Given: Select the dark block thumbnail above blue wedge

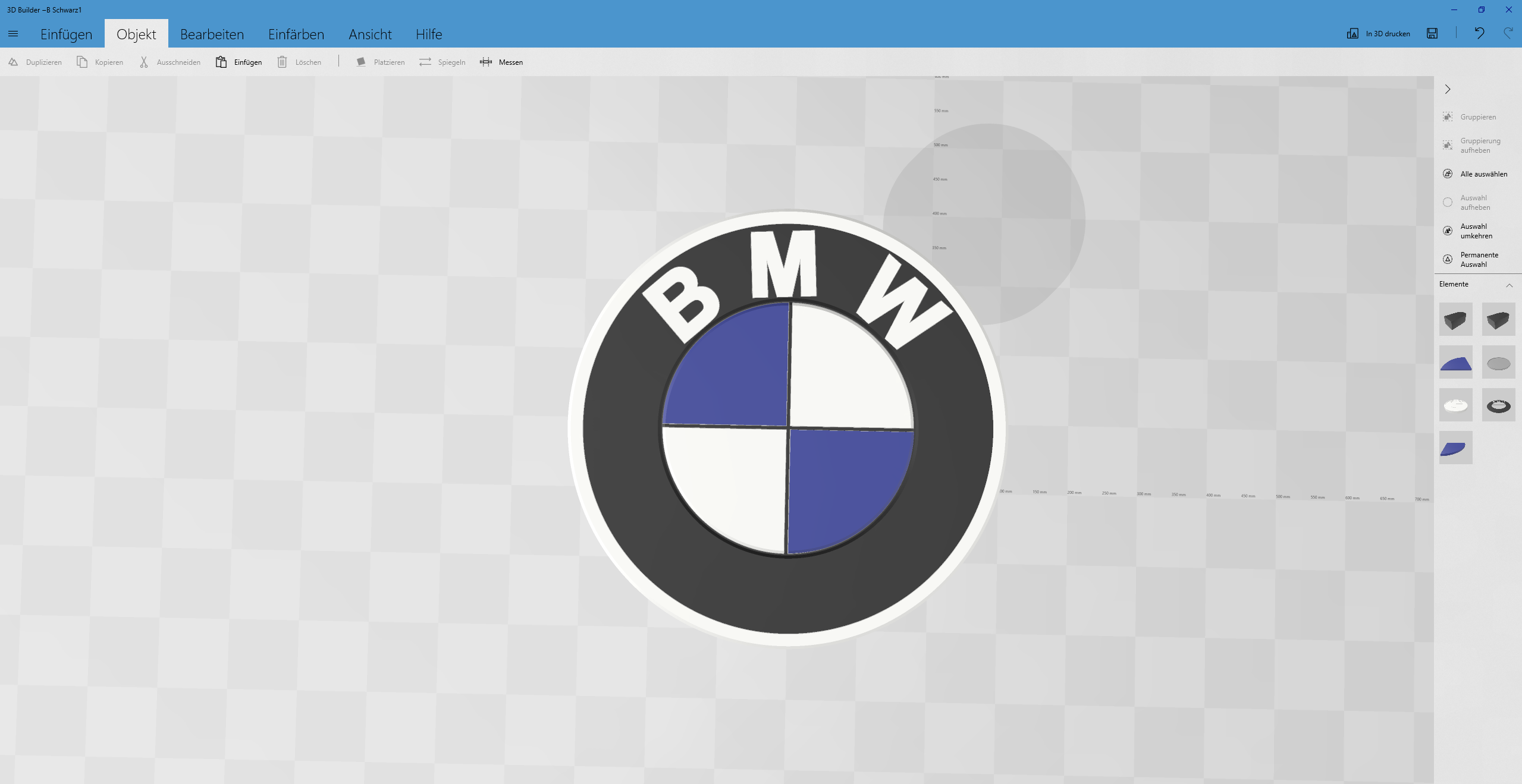Looking at the screenshot, I should [1455, 319].
